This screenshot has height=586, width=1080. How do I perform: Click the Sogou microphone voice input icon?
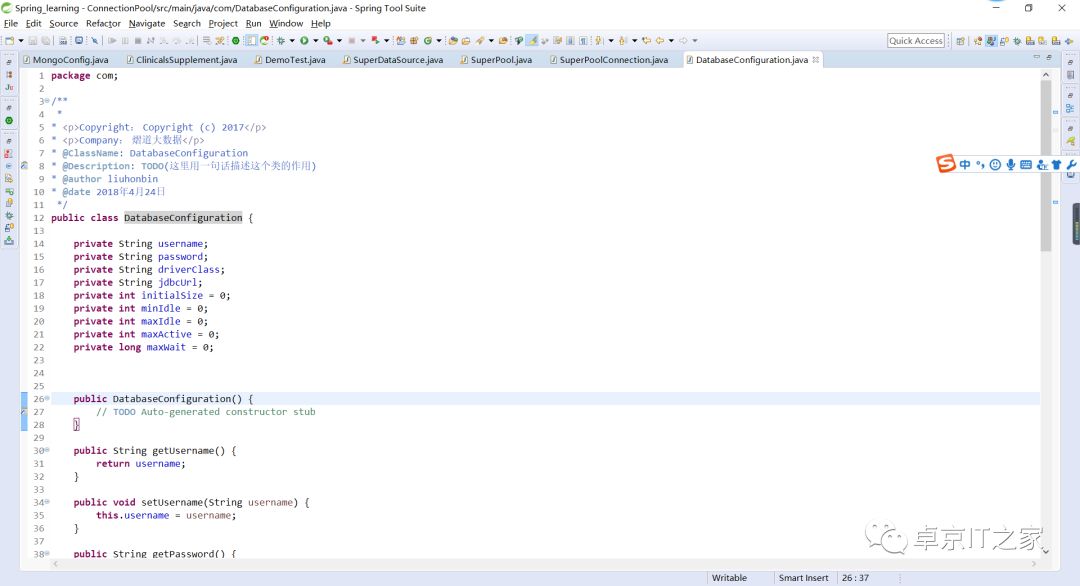click(1010, 165)
